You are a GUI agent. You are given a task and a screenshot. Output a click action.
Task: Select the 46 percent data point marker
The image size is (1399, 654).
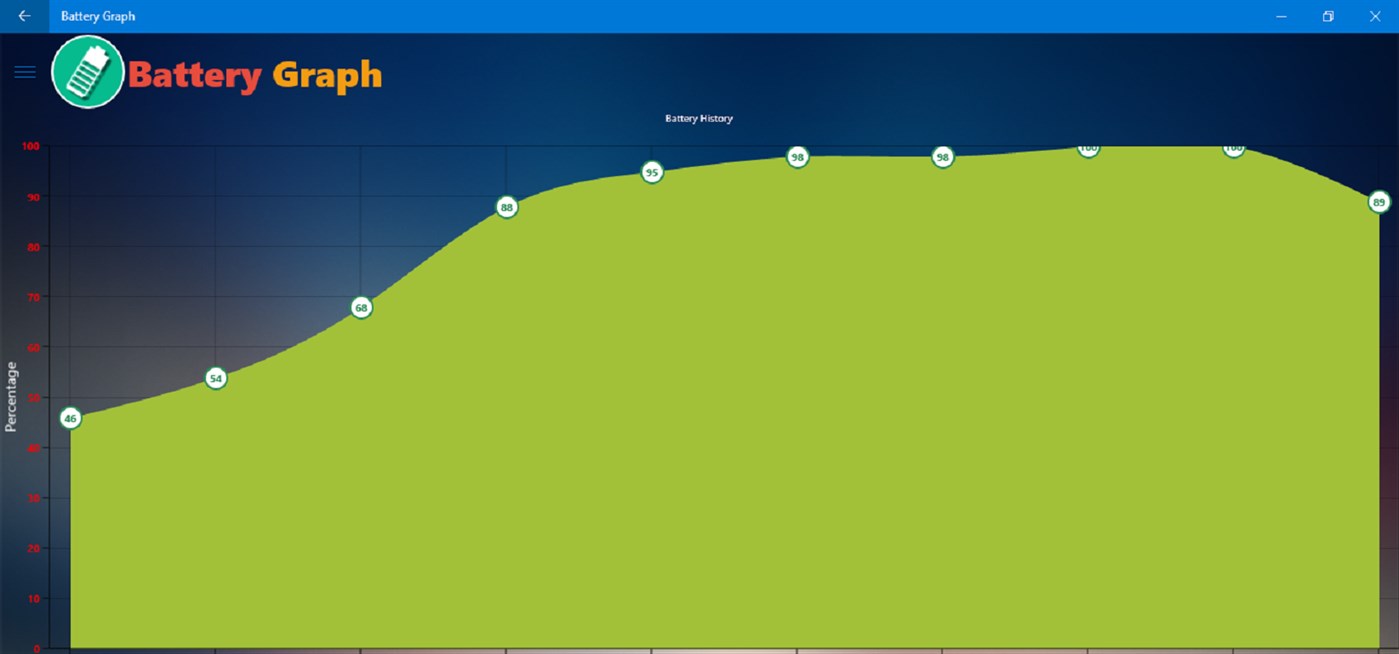tap(70, 418)
